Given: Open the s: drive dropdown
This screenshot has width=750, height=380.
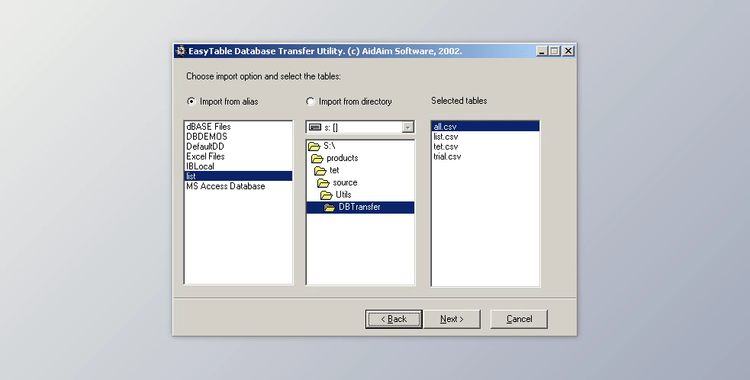Looking at the screenshot, I should (x=408, y=127).
